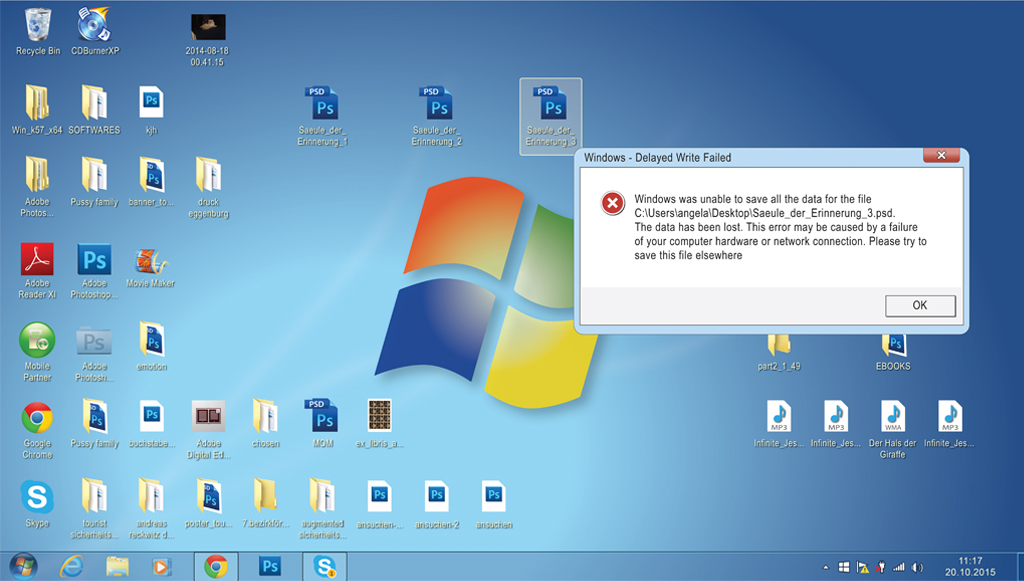Select the chosen folder
Screen dimensions: 1024x581
(266, 424)
